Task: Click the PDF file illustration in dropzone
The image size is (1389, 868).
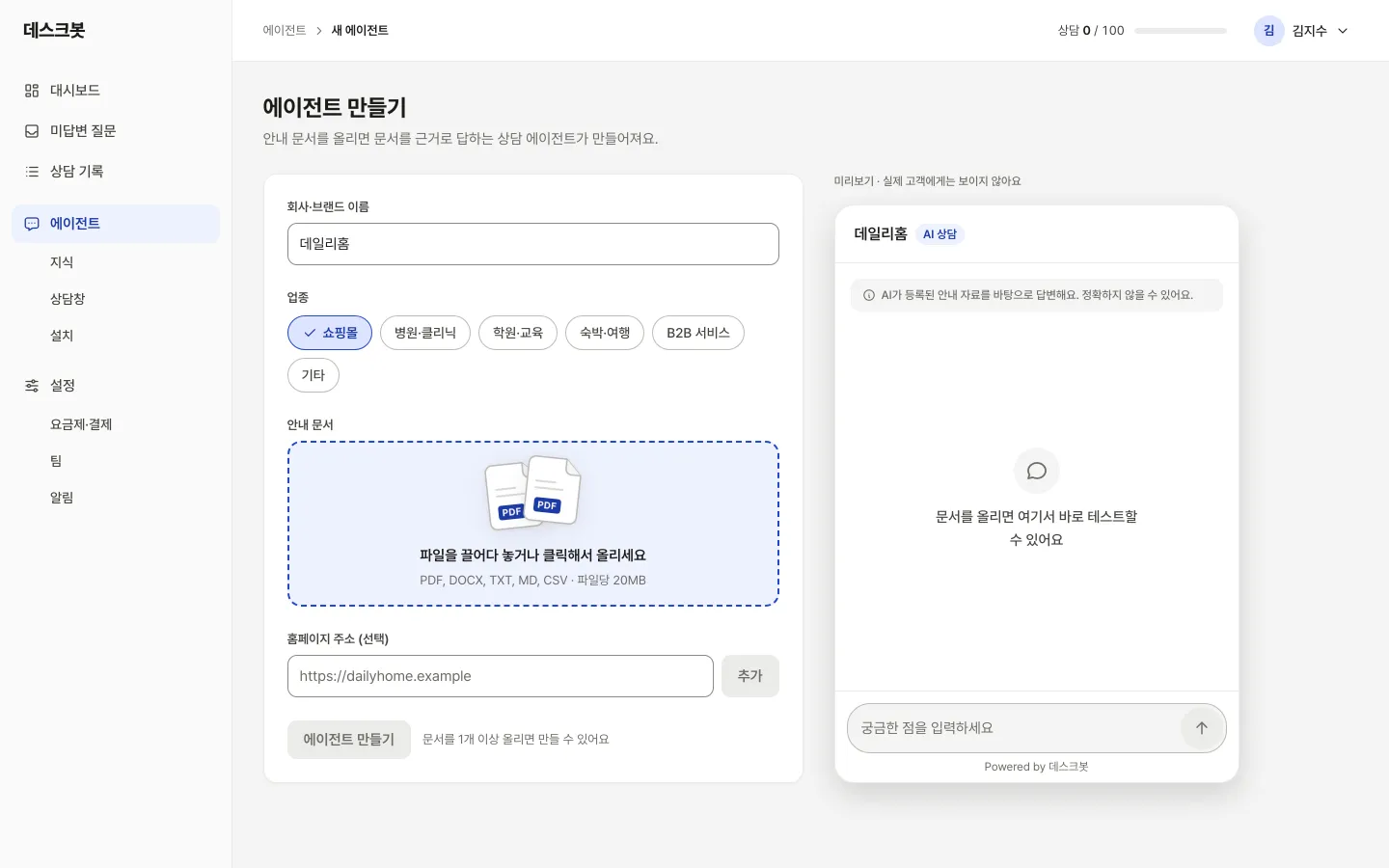Action: [532, 493]
